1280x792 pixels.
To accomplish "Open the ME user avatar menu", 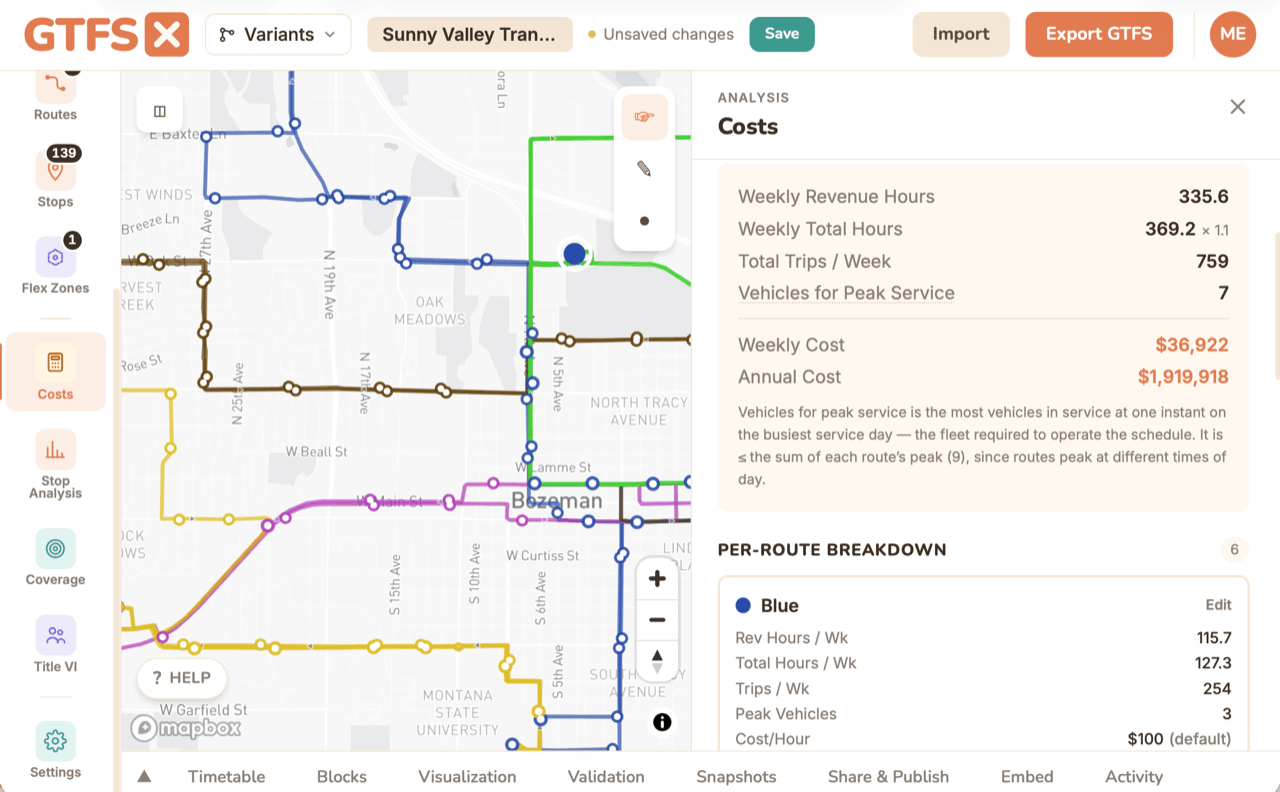I will pos(1232,34).
